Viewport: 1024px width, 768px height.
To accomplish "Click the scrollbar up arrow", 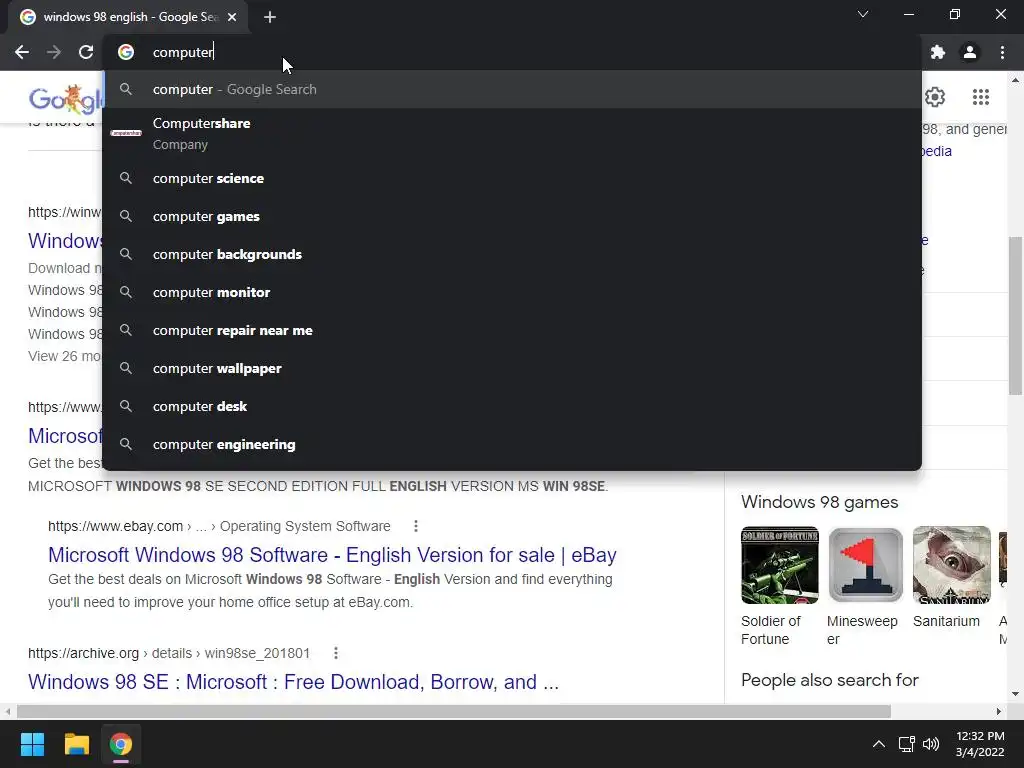I will 1016,80.
